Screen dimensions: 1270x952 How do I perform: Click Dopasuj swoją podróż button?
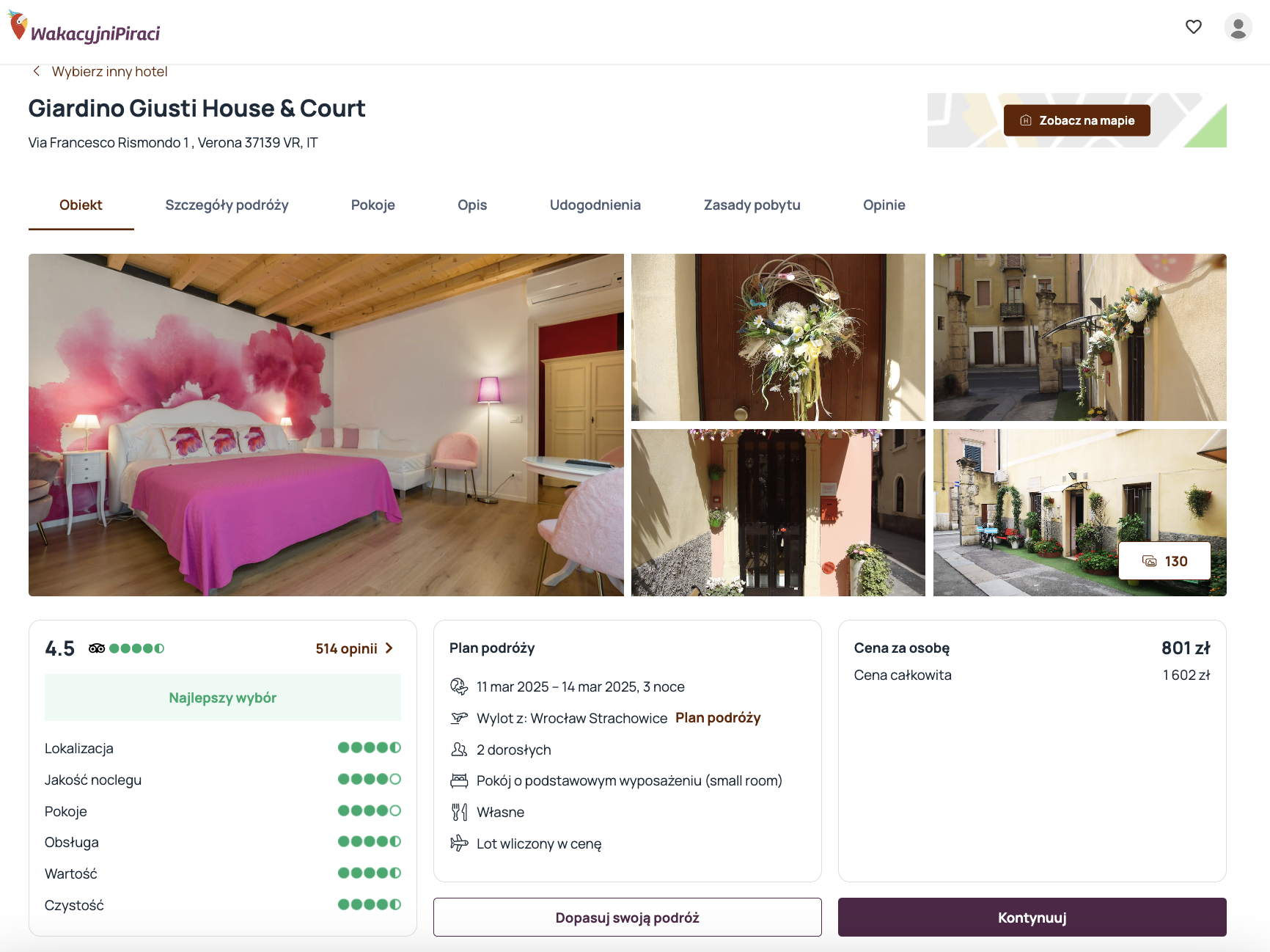tap(628, 918)
